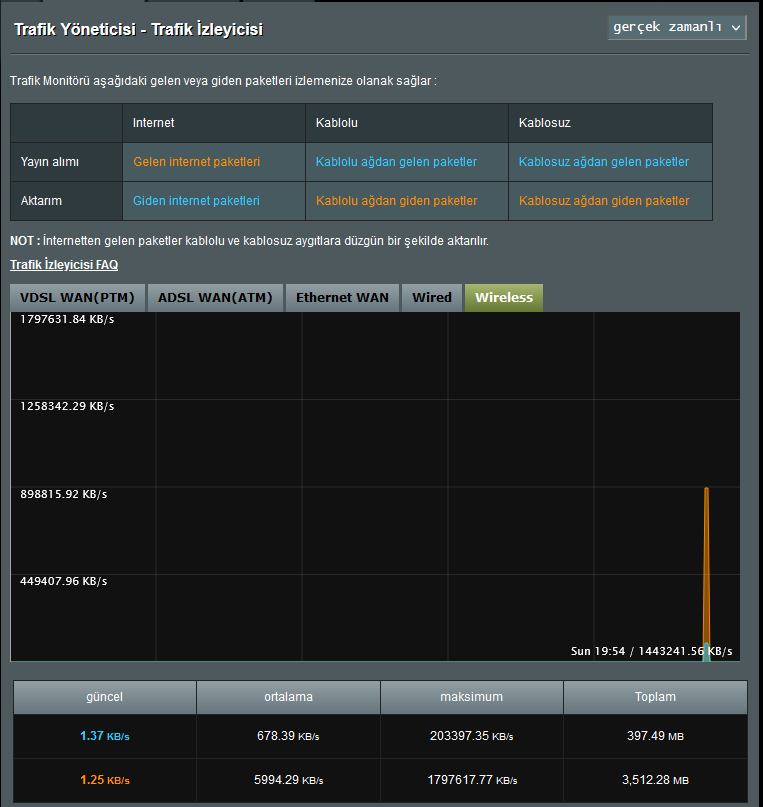This screenshot has width=763, height=807.
Task: Open the 'gerçek zamanlı' dropdown
Action: tap(677, 27)
